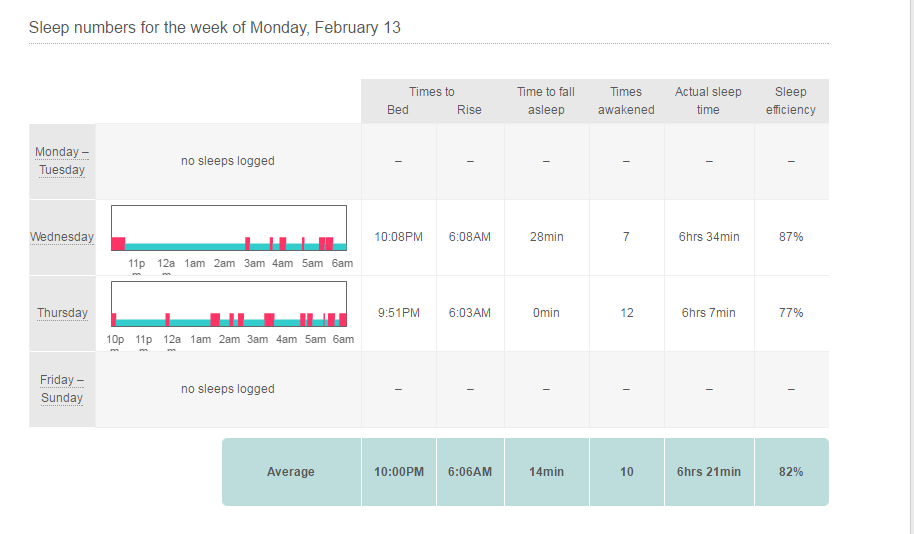Viewport: 914px width, 534px height.
Task: Click first large pink block in Wednesday chart
Action: pyautogui.click(x=118, y=243)
